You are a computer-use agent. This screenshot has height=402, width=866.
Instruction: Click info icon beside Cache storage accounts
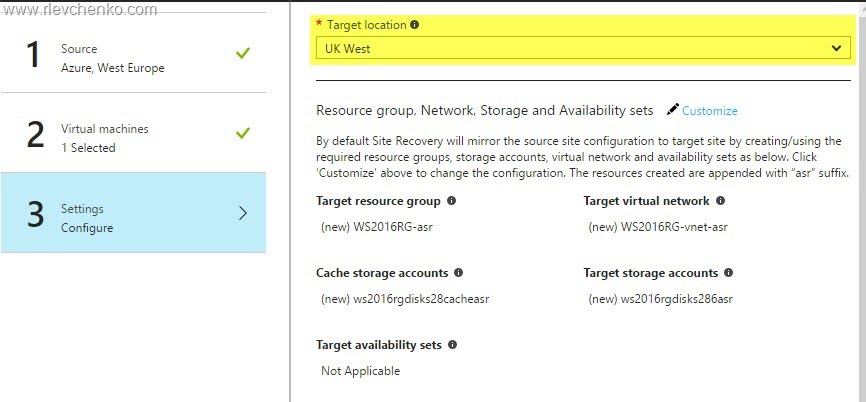pyautogui.click(x=458, y=272)
